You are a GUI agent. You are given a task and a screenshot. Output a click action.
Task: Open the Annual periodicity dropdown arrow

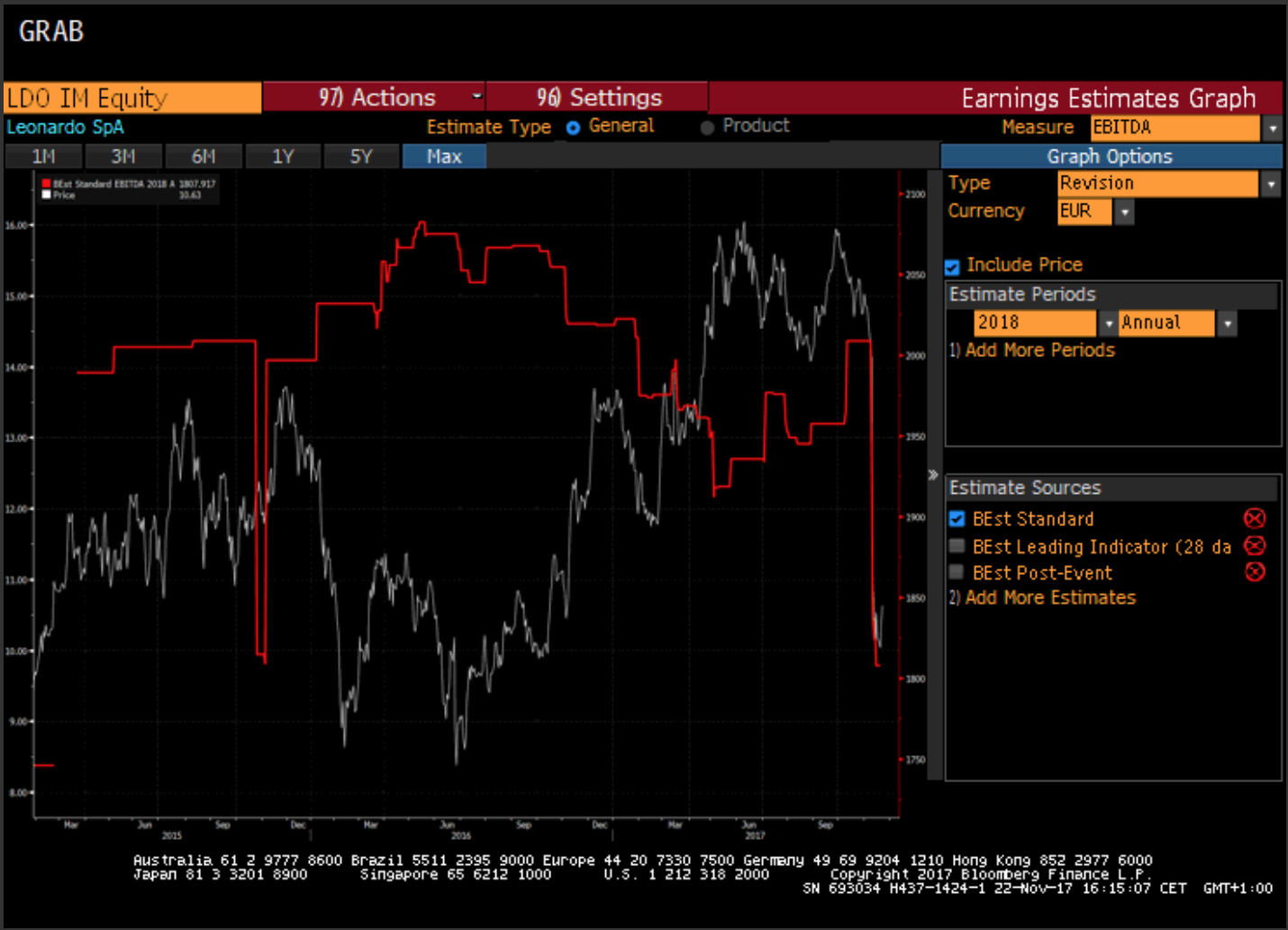[1227, 323]
